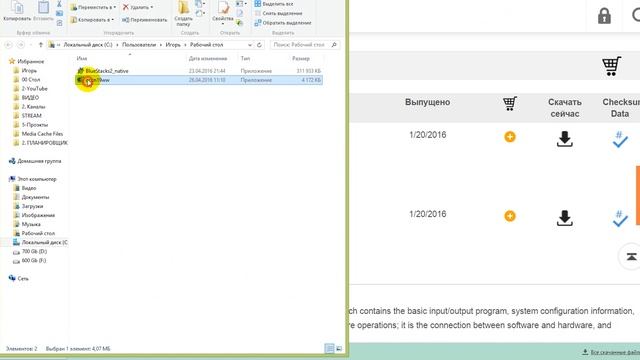Open the address bar history dropdown arrow
The height and width of the screenshot is (360, 640).
[x=250, y=45]
